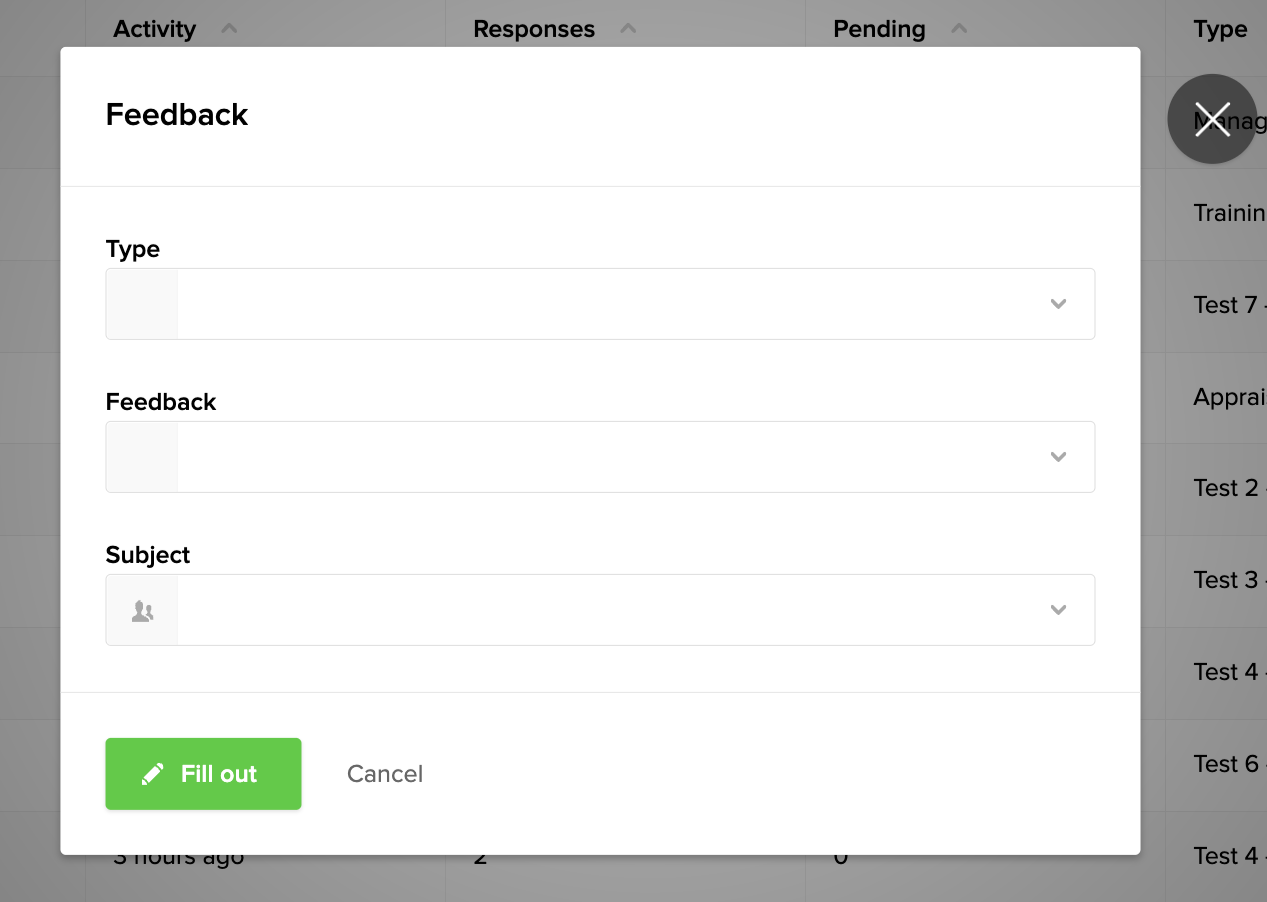
Task: Cancel the Feedback dialog
Action: (385, 774)
